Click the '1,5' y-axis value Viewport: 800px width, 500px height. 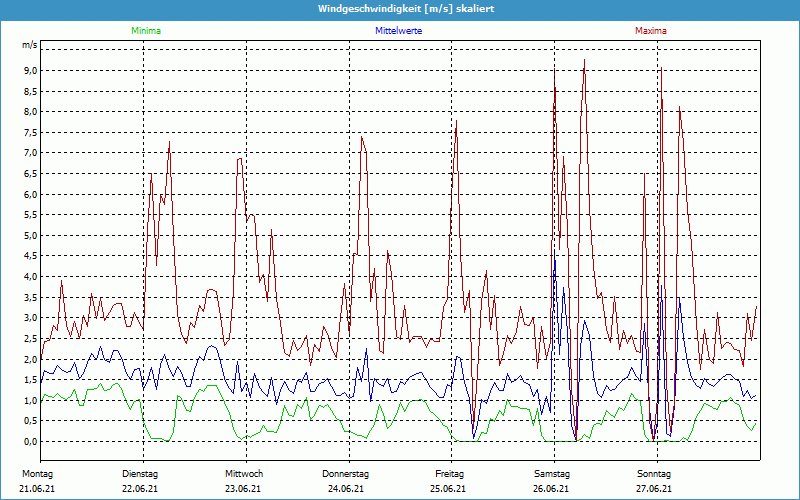coord(31,380)
